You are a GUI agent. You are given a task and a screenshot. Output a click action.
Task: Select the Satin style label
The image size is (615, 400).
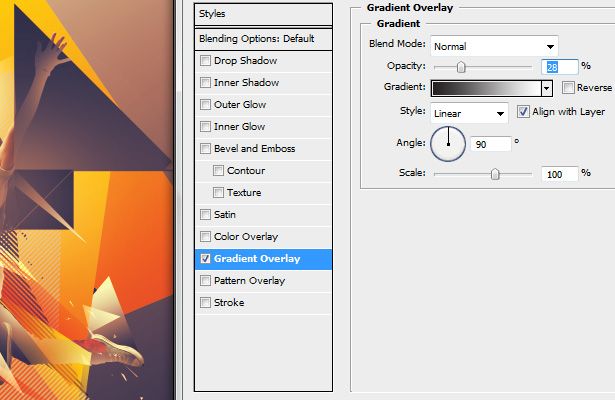[x=225, y=215]
